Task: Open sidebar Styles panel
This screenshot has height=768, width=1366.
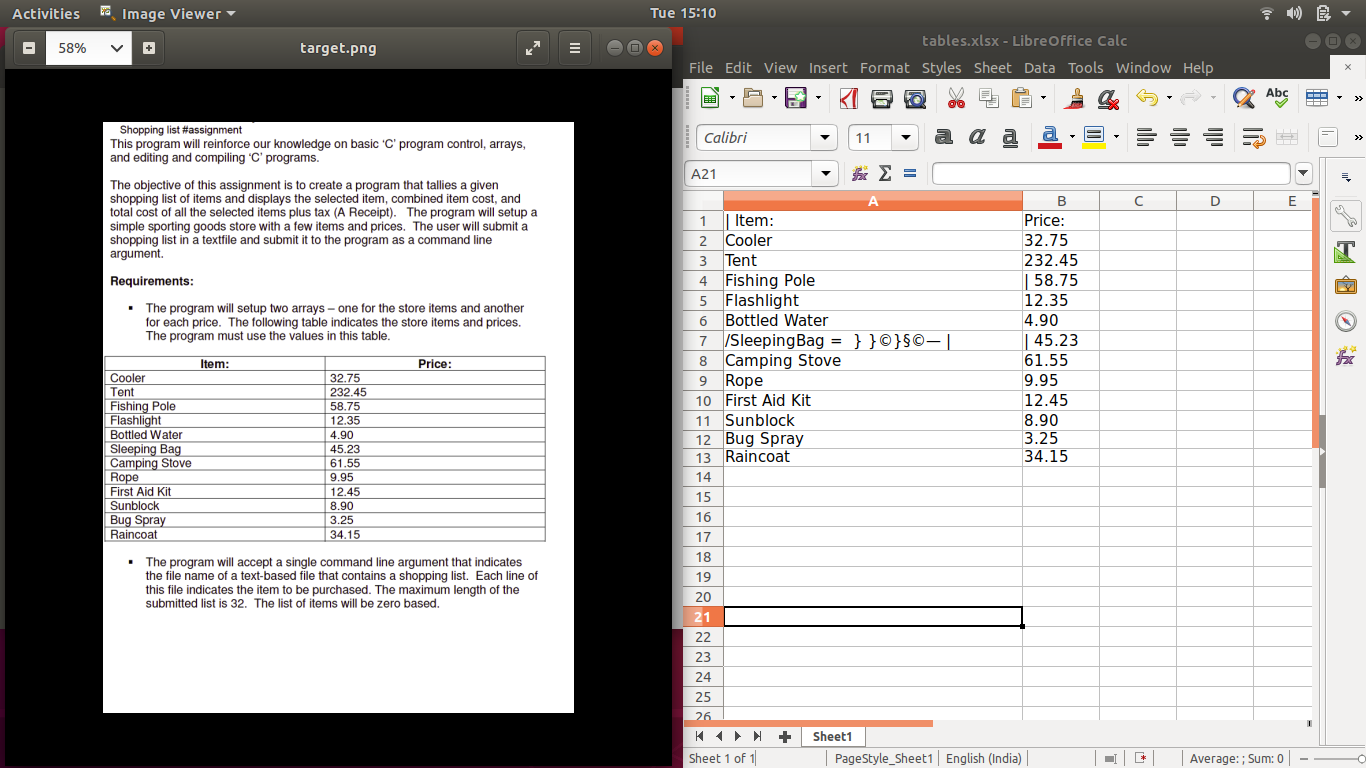Action: (1346, 251)
